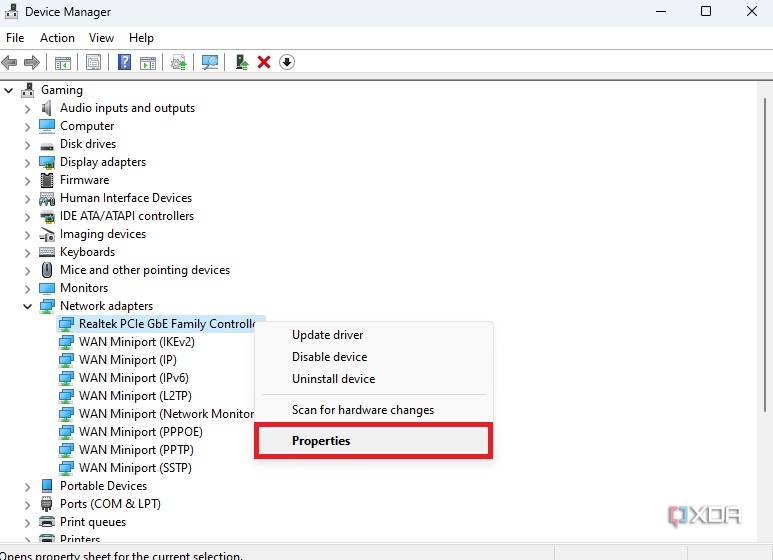The width and height of the screenshot is (773, 560).
Task: Click the Properties sheet toolbar icon
Action: [93, 63]
